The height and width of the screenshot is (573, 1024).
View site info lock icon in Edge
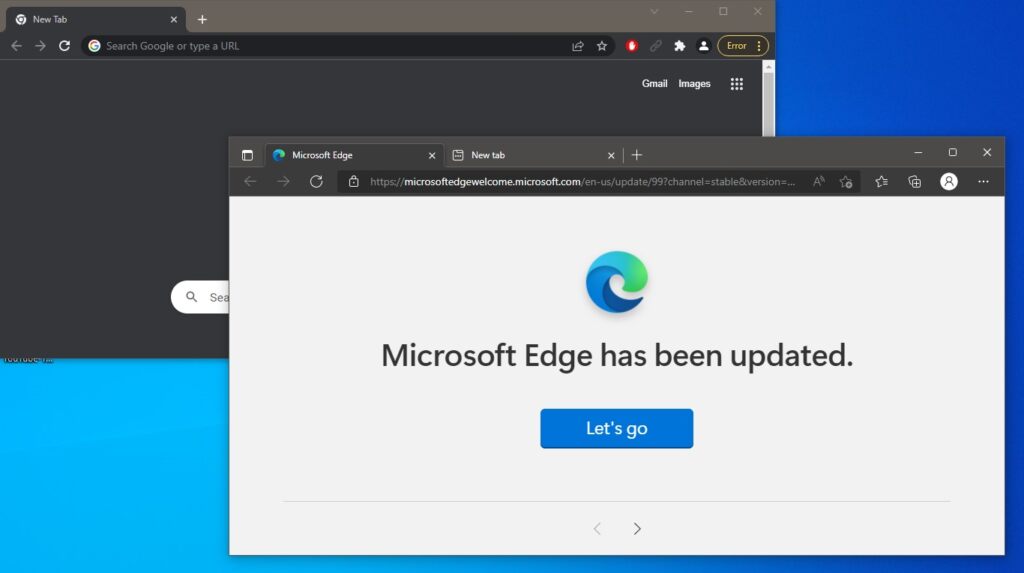353,182
